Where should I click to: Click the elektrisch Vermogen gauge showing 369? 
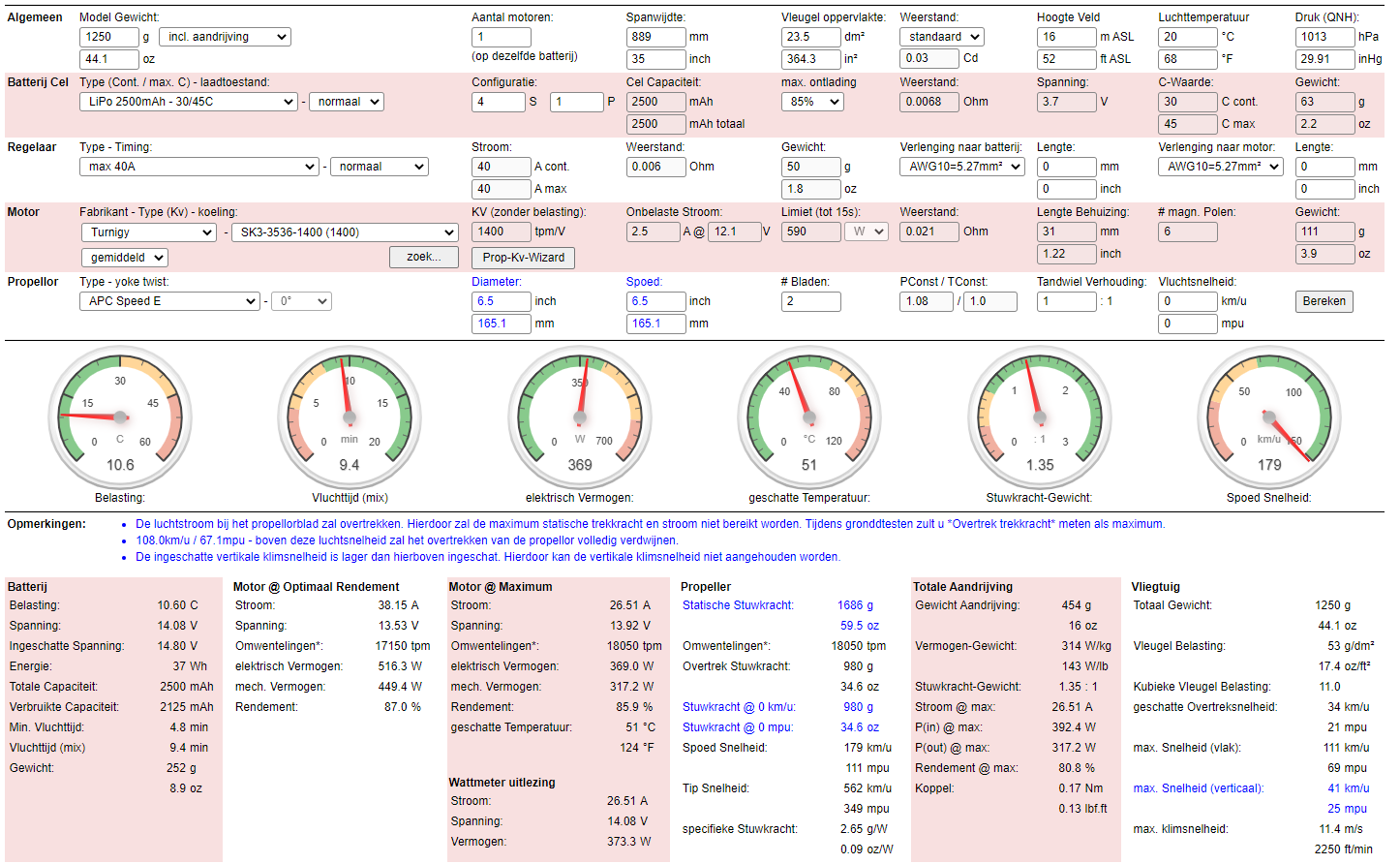pos(580,417)
